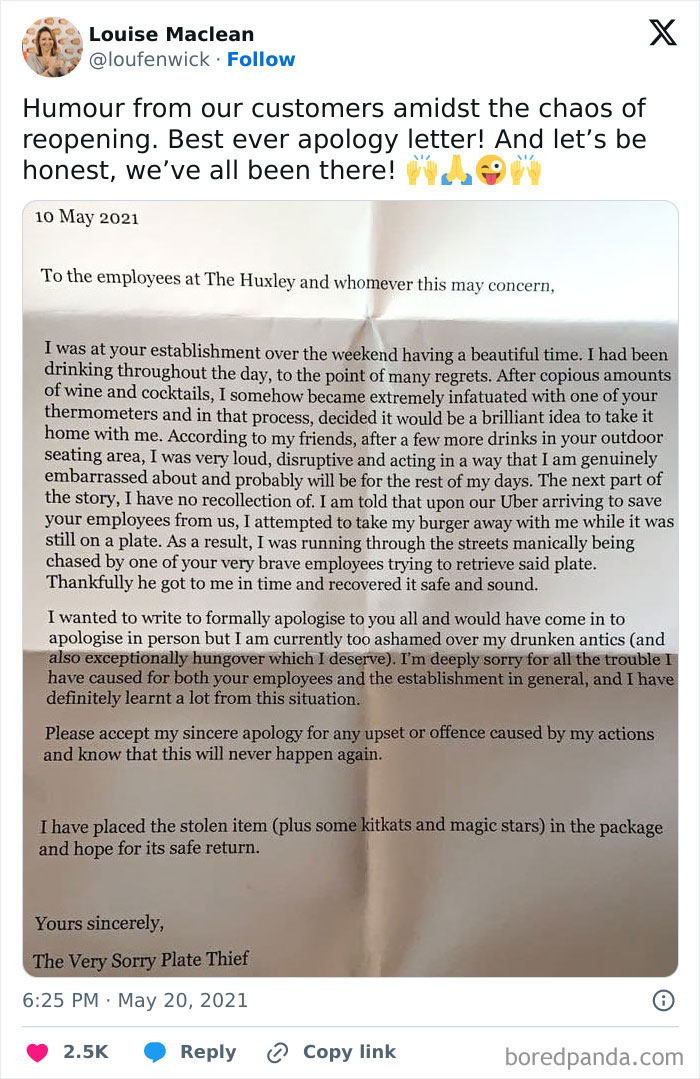700x1079 pixels.
Task: Click the tweet text about reopening chaos
Action: (335, 139)
